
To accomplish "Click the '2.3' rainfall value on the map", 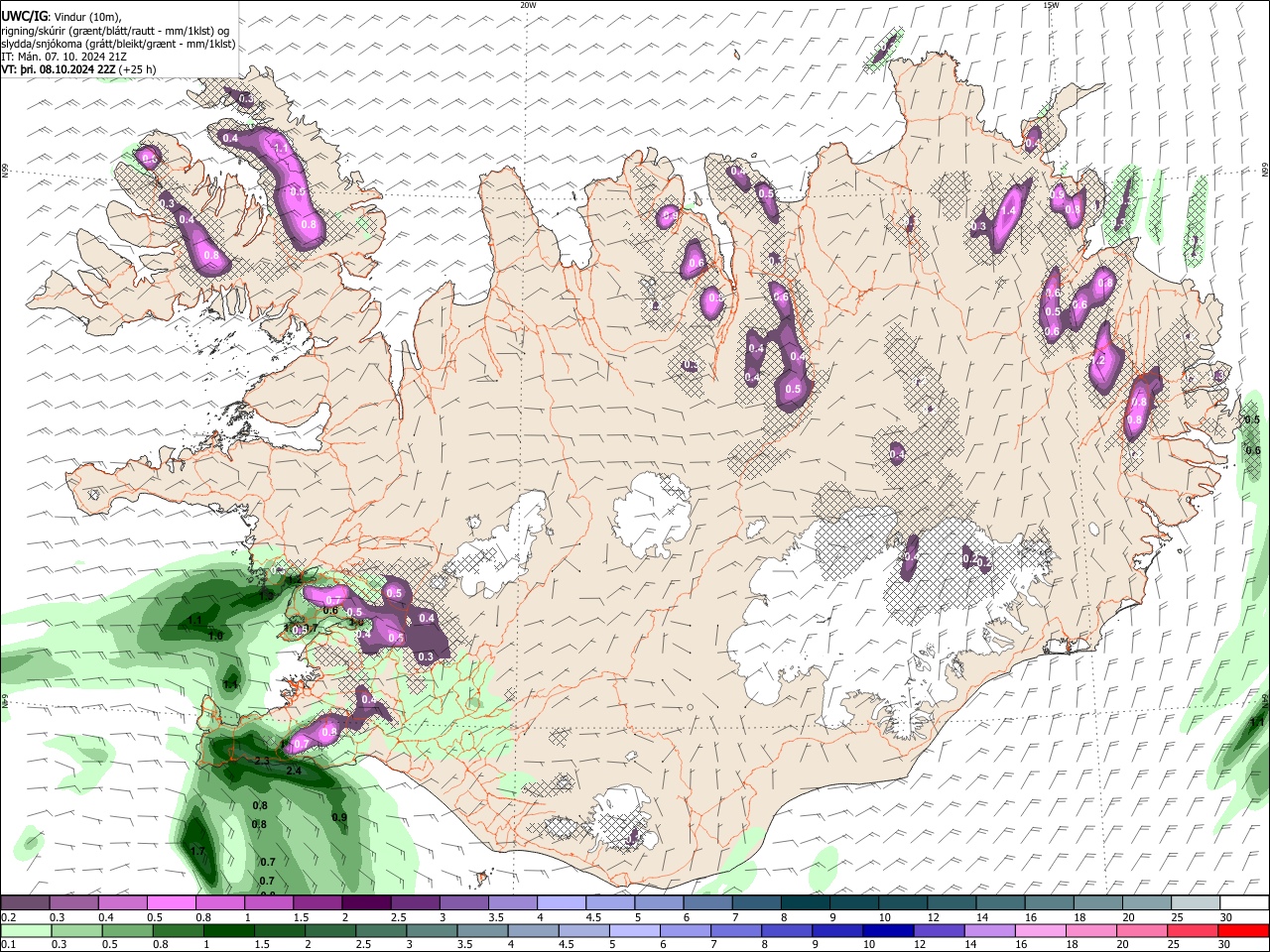I will coord(262,761).
